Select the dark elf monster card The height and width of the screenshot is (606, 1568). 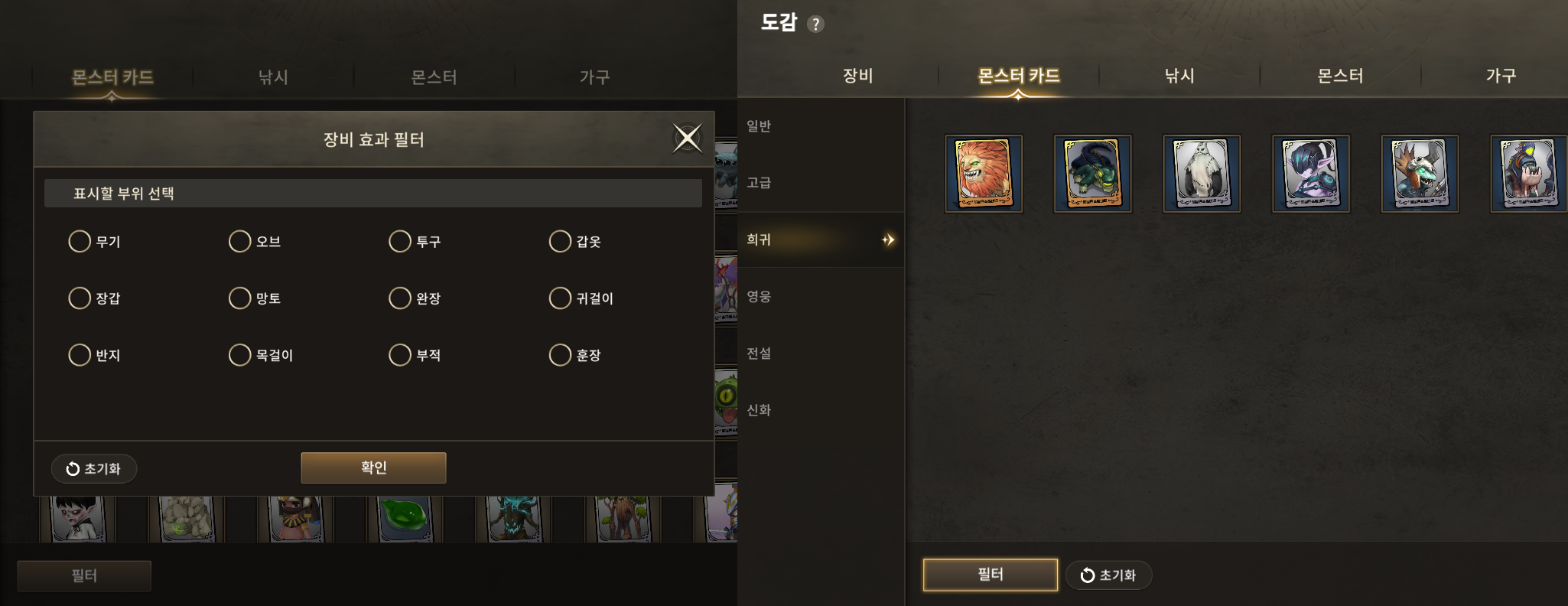(1311, 174)
